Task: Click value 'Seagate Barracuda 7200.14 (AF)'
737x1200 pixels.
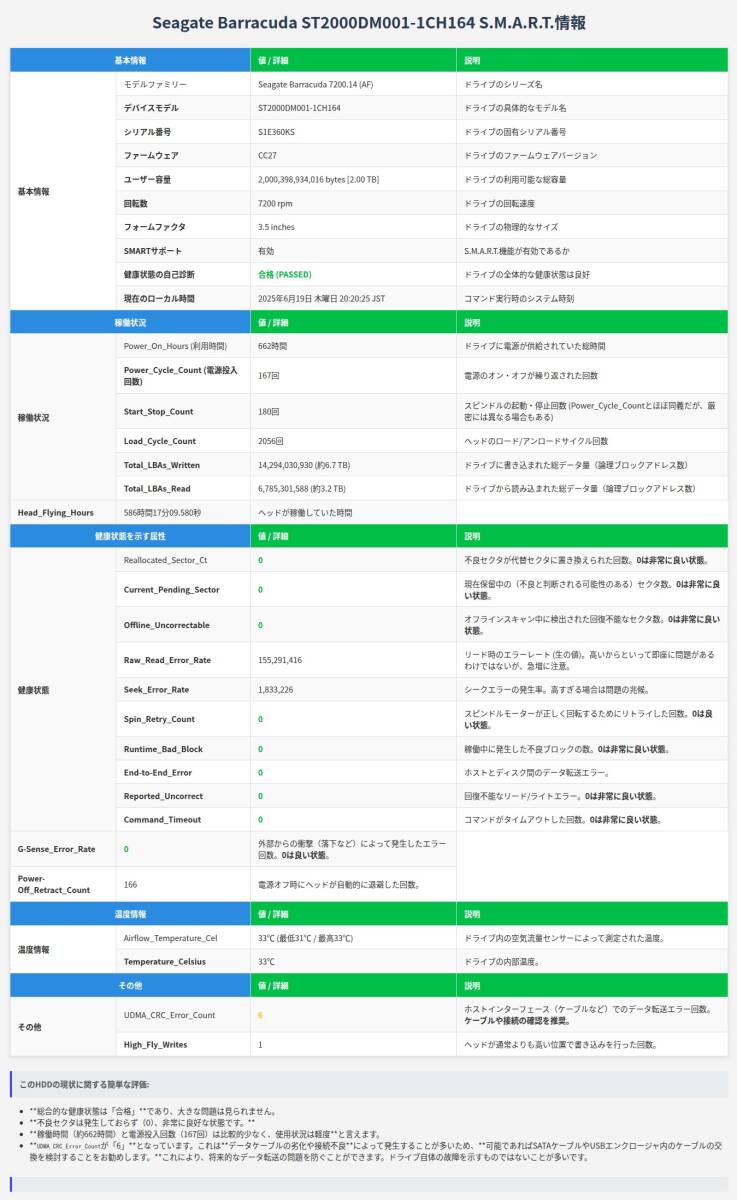Action: (x=315, y=85)
